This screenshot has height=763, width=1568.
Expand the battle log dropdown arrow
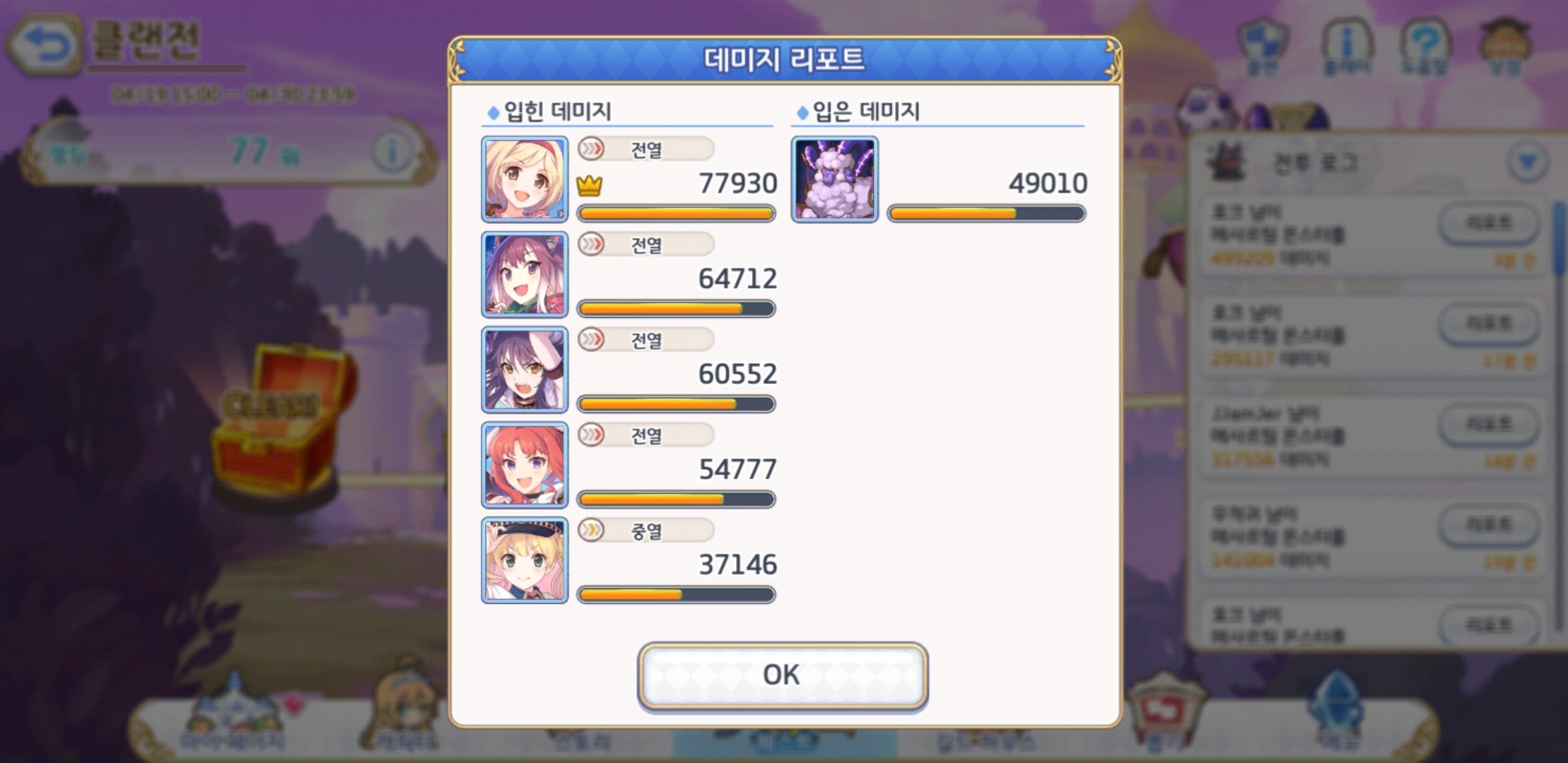tap(1527, 162)
